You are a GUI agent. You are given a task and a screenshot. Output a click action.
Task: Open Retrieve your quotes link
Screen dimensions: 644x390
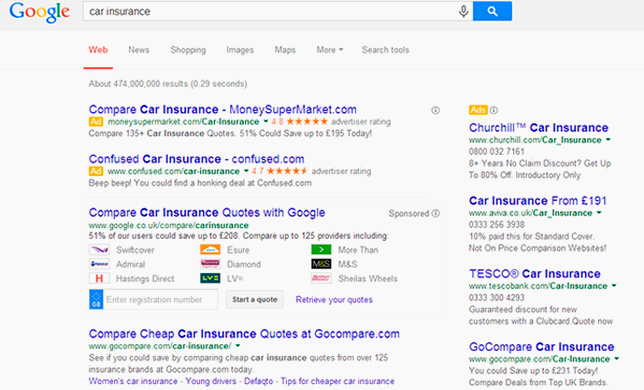[334, 300]
